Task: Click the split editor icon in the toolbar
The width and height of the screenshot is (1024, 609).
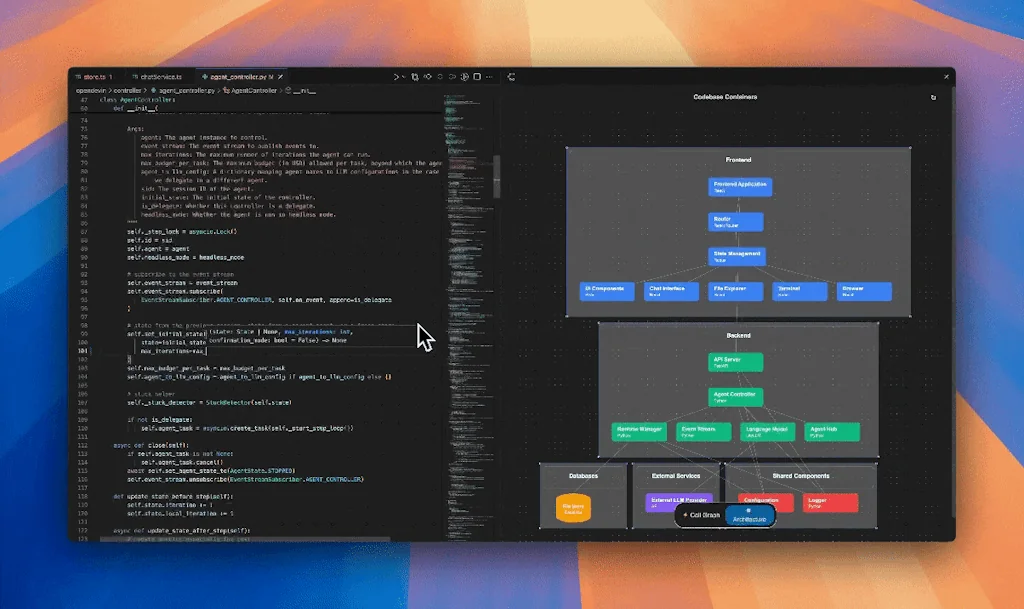Action: tap(477, 76)
